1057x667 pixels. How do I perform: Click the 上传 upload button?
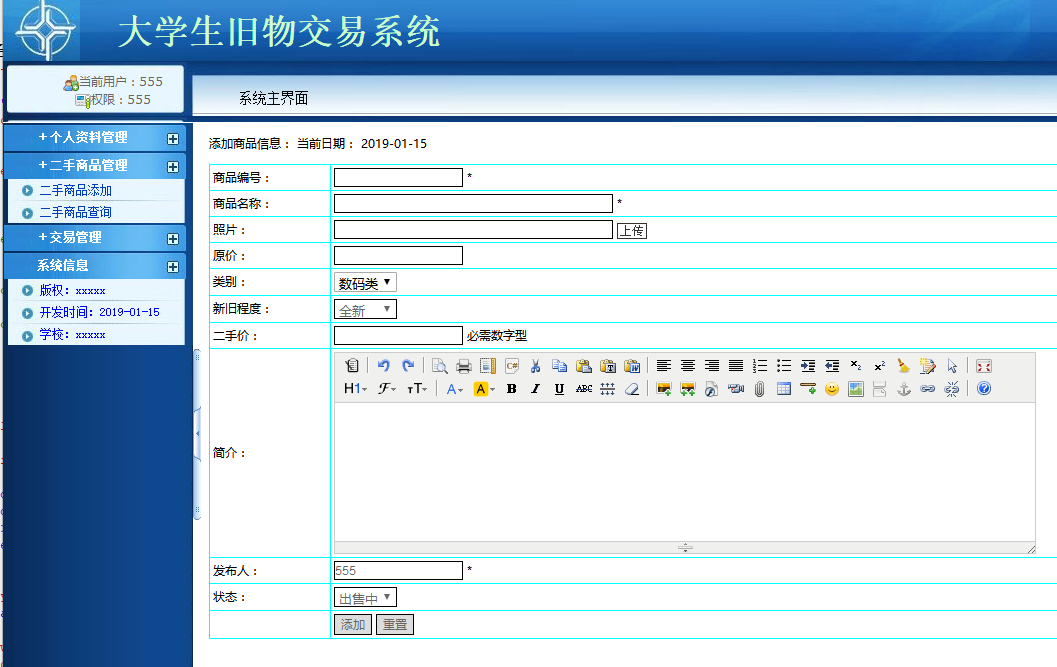click(631, 231)
